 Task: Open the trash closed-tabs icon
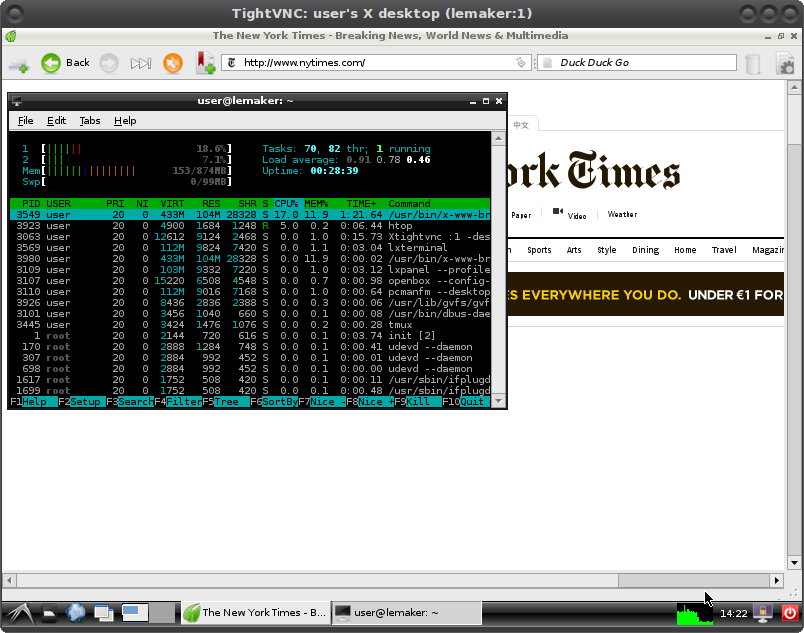point(752,64)
